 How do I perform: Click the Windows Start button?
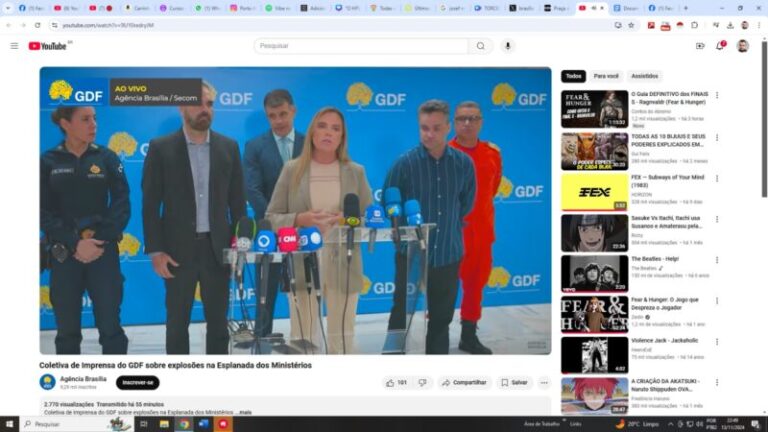pyautogui.click(x=10, y=424)
